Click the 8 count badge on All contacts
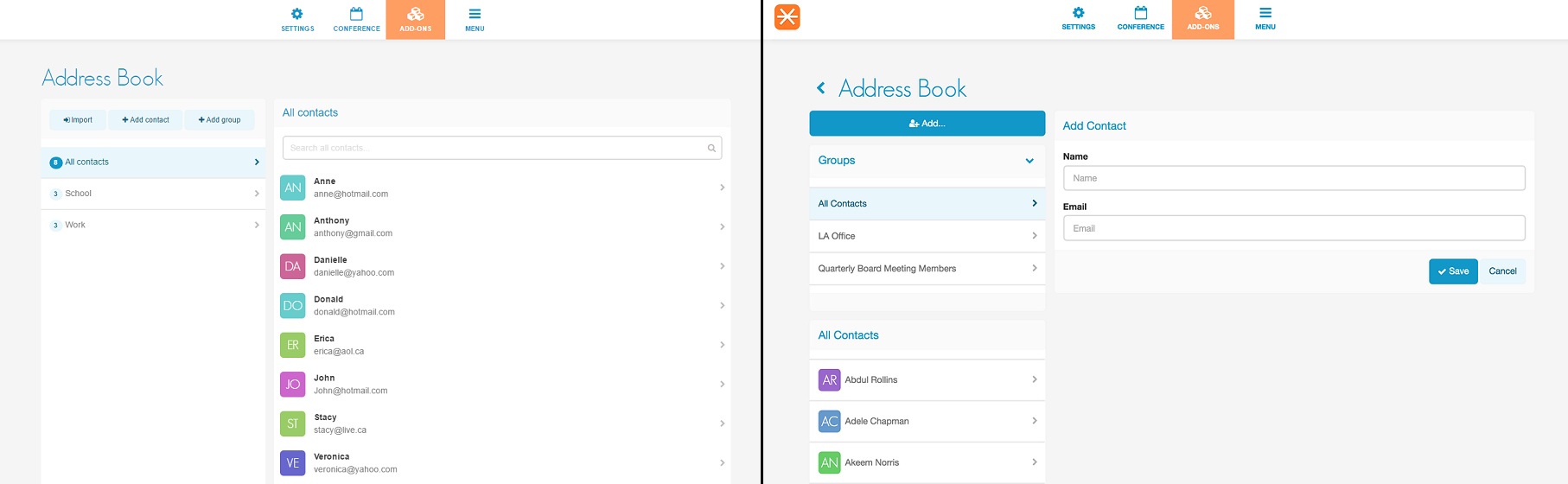 coord(56,162)
